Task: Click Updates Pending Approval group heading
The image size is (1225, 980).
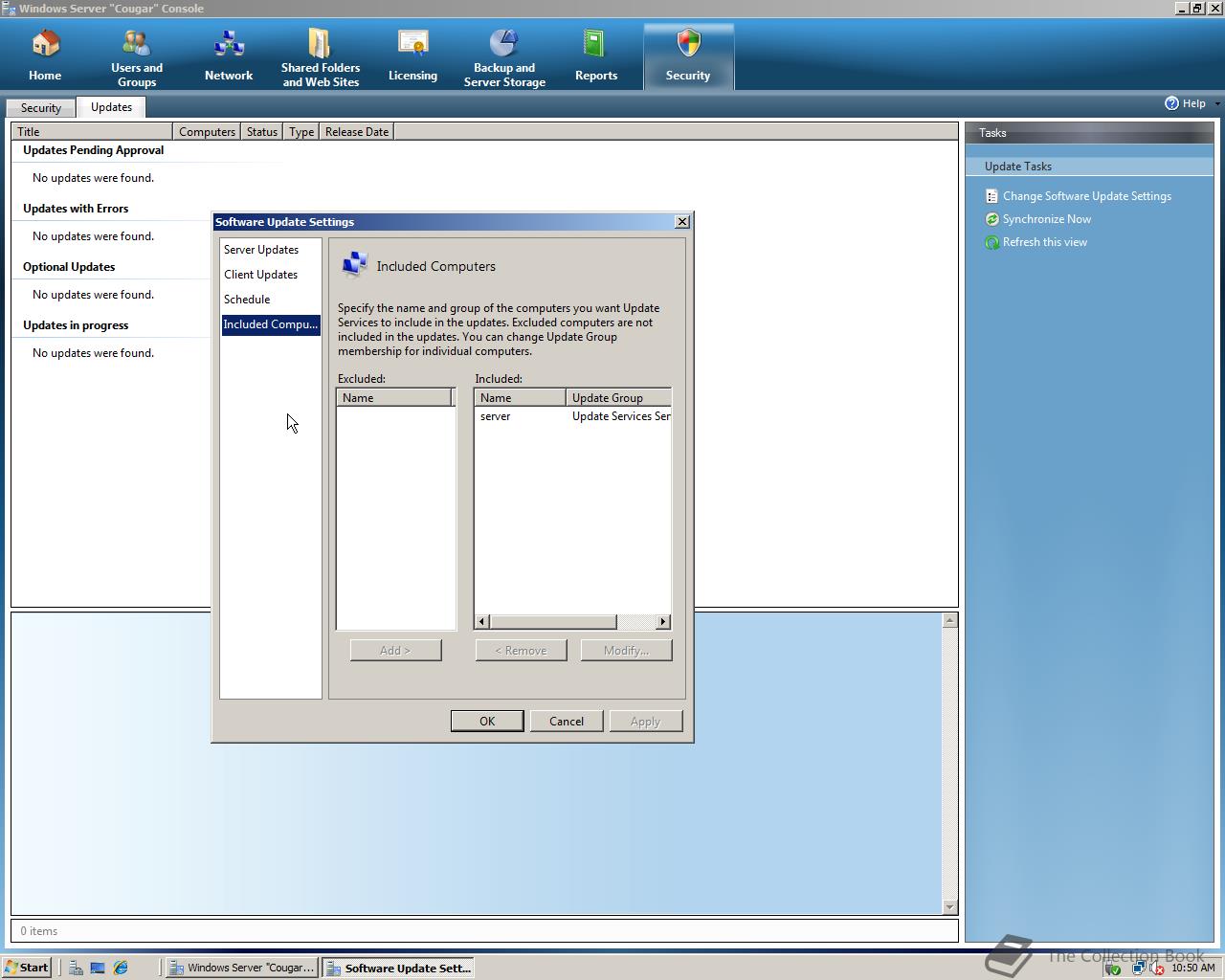Action: (x=93, y=150)
